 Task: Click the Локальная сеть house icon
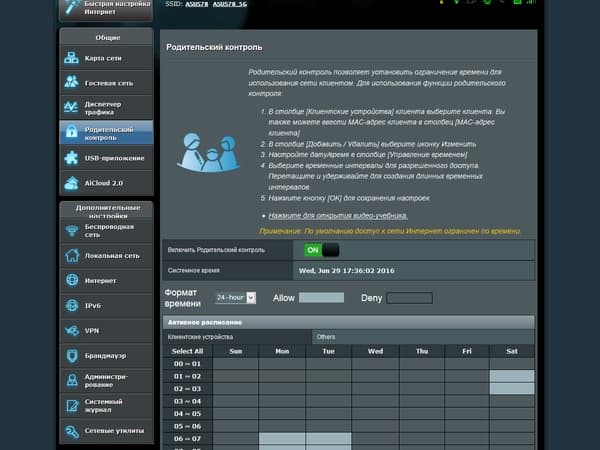click(72, 255)
